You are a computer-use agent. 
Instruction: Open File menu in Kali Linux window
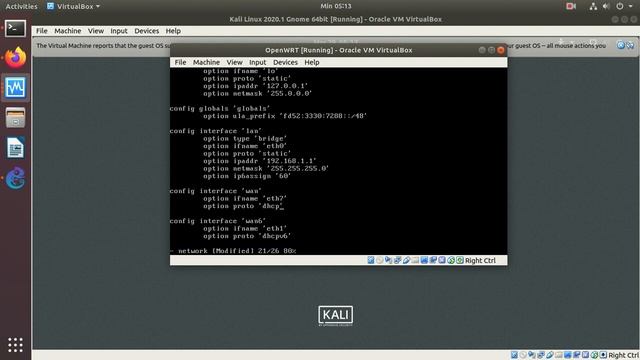(41, 31)
